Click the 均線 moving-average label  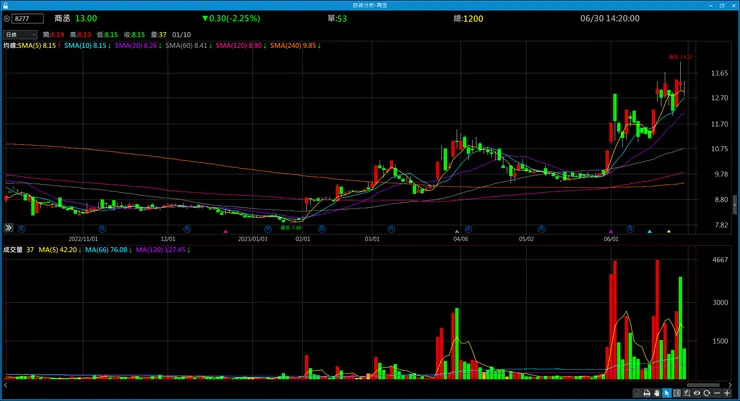(10, 46)
